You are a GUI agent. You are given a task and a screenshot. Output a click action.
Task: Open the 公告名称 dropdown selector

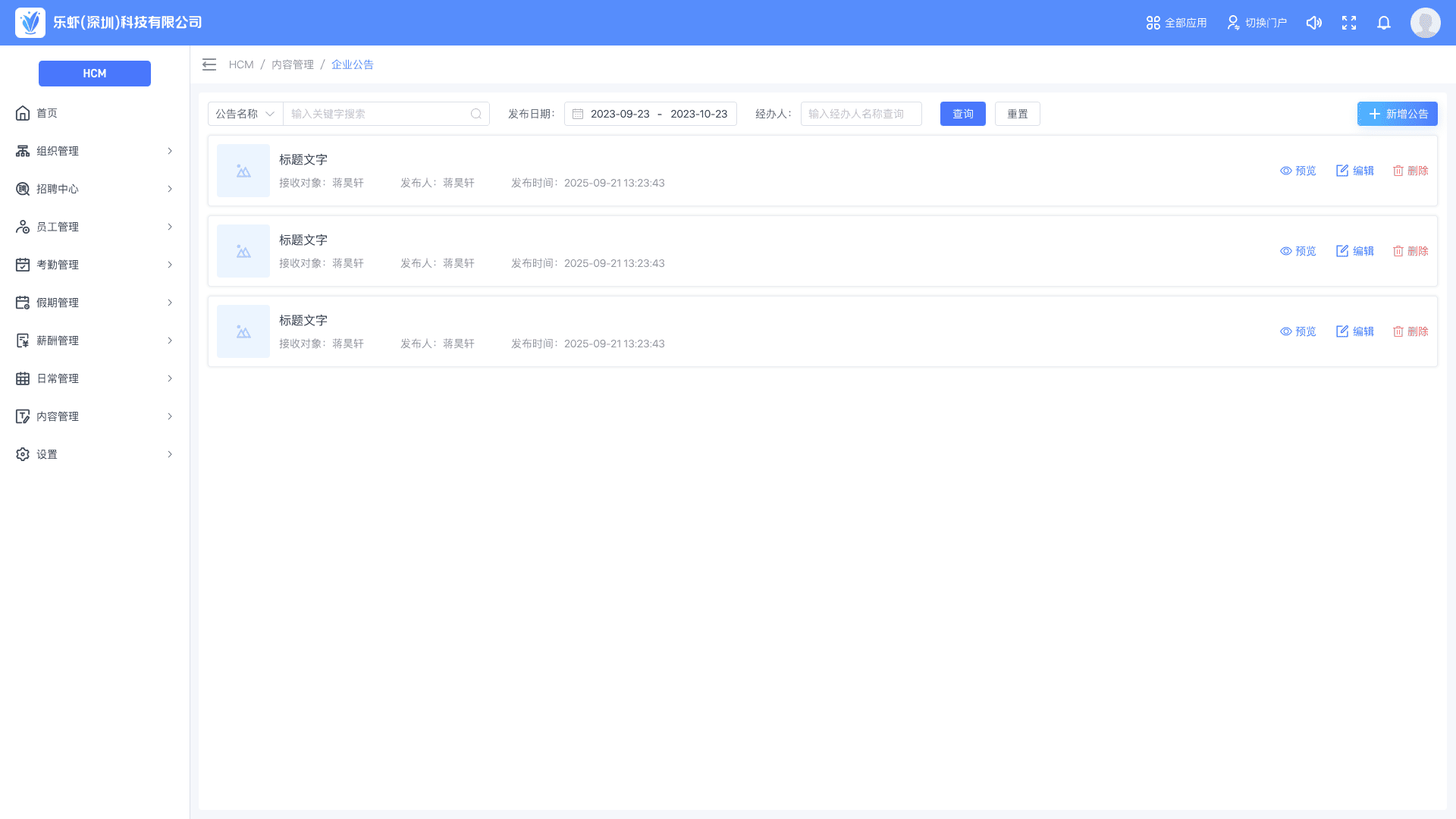(245, 114)
